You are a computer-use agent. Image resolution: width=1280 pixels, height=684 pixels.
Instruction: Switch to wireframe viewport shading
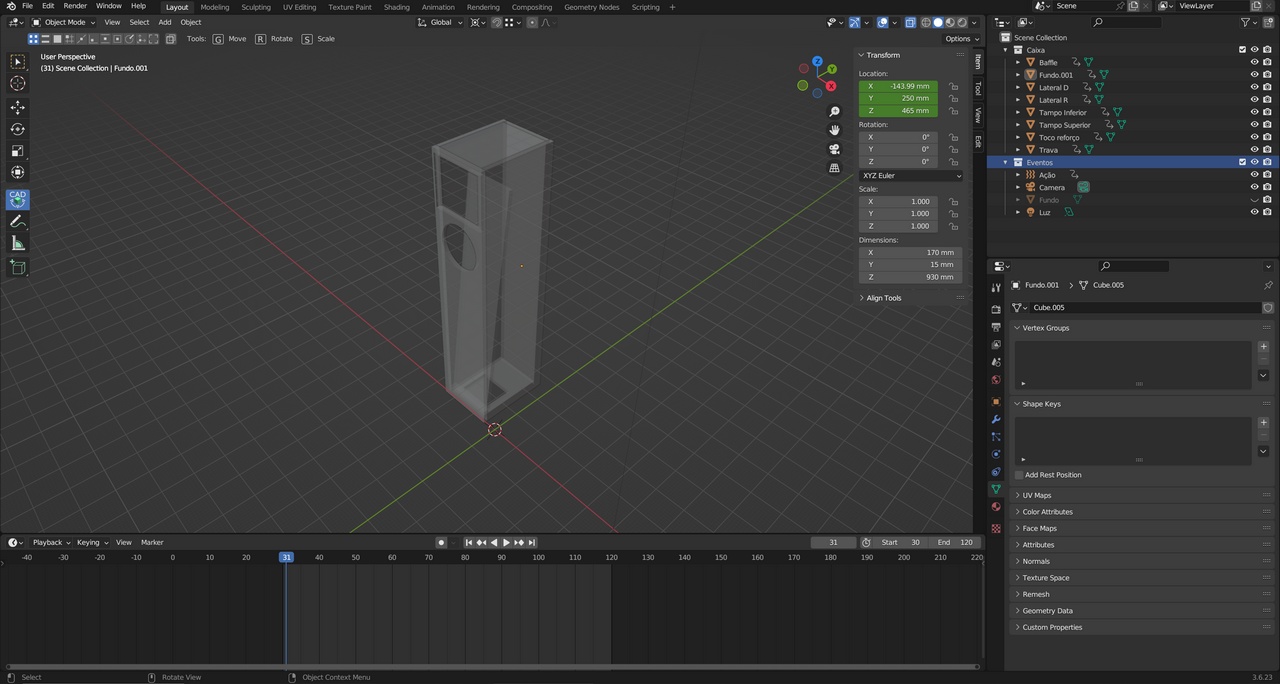pos(925,22)
